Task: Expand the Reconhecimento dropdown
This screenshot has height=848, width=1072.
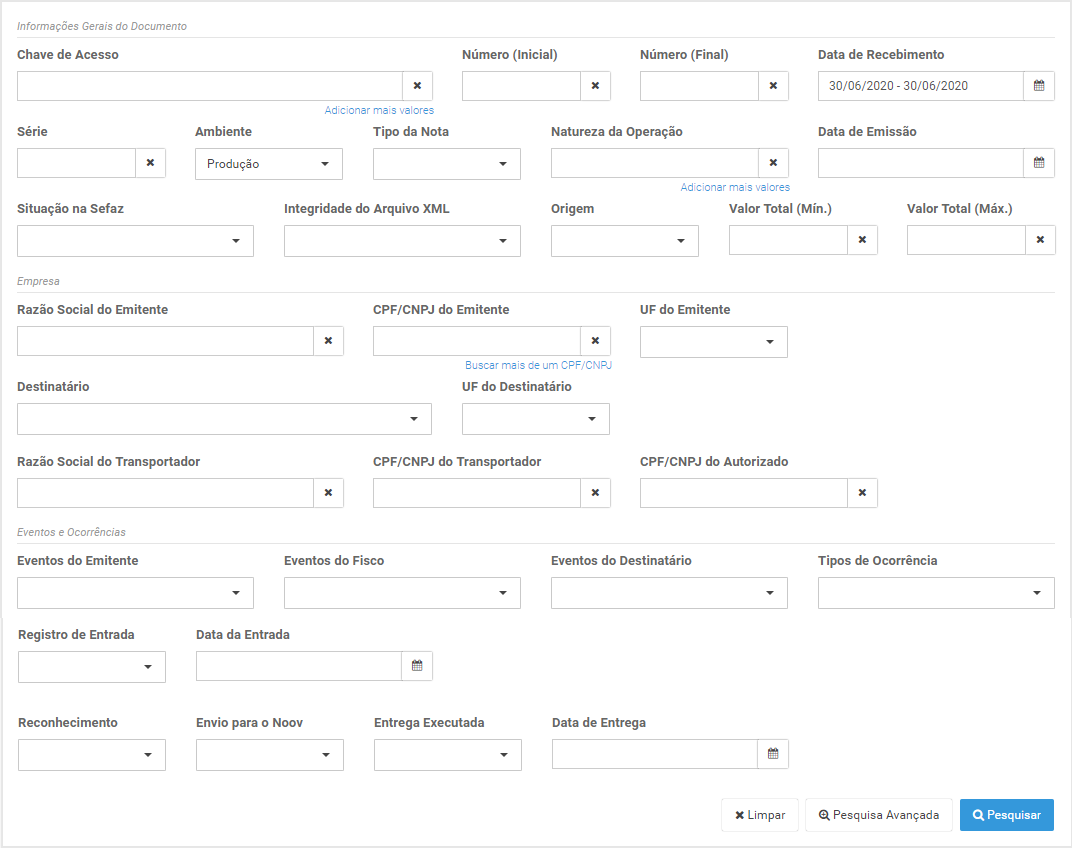Action: [92, 755]
